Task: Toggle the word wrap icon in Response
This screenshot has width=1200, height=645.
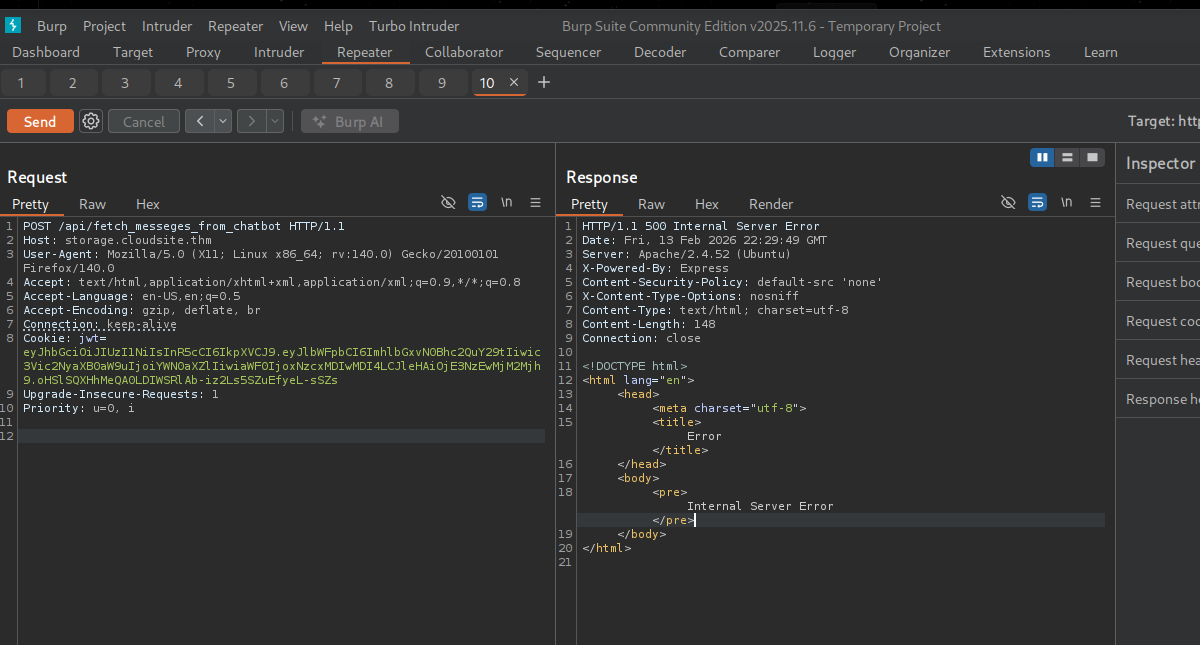Action: coord(1037,202)
